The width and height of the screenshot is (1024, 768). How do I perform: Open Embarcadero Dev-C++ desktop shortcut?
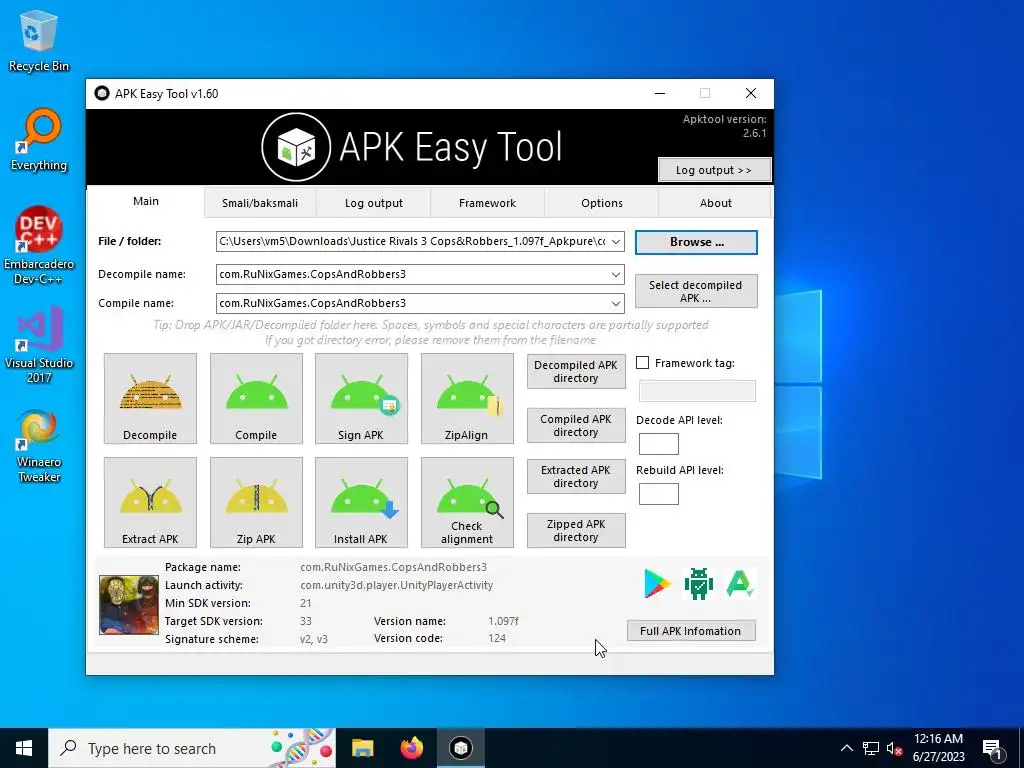(39, 246)
